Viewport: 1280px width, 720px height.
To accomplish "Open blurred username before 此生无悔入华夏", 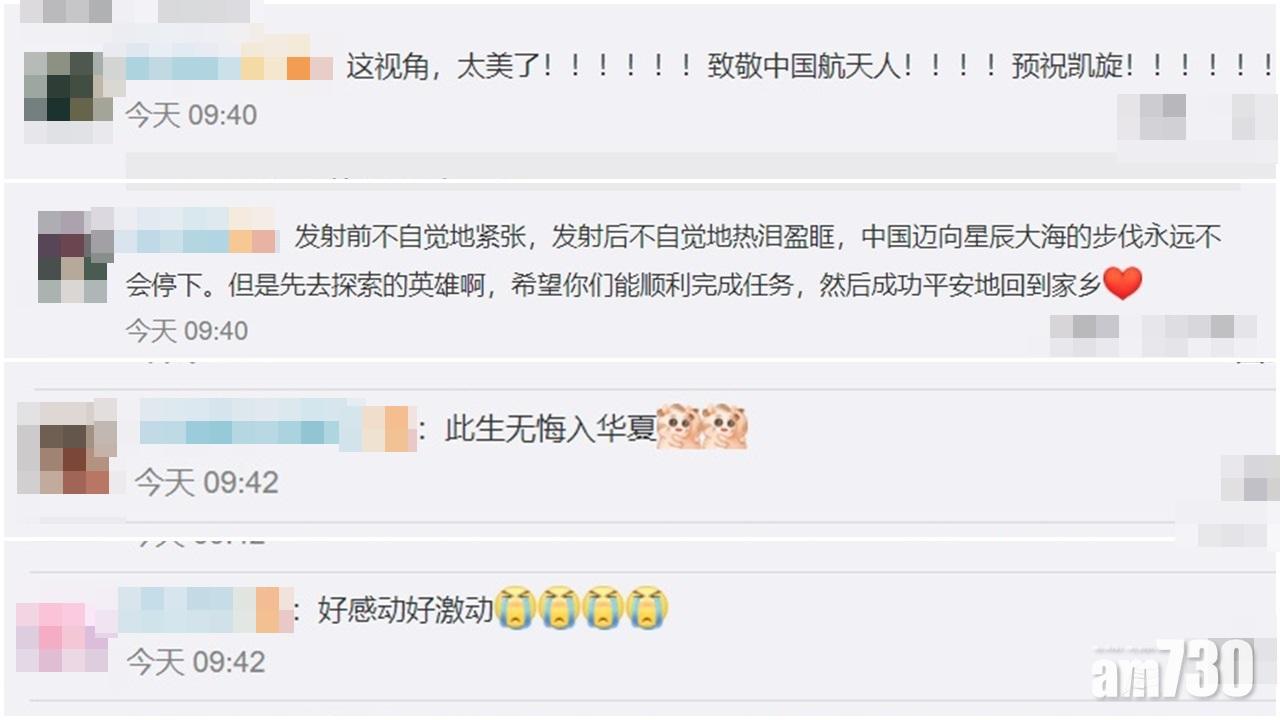I will click(277, 424).
